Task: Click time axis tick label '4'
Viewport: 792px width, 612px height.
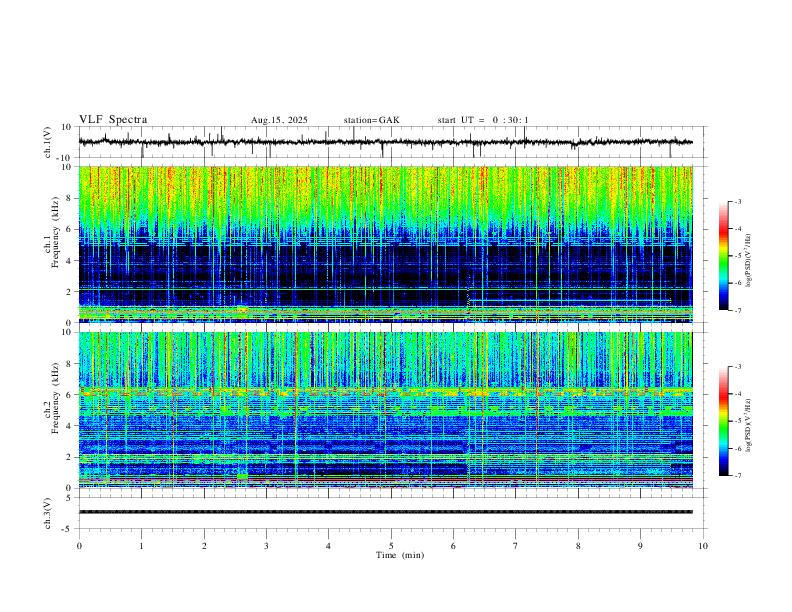Action: pyautogui.click(x=328, y=546)
